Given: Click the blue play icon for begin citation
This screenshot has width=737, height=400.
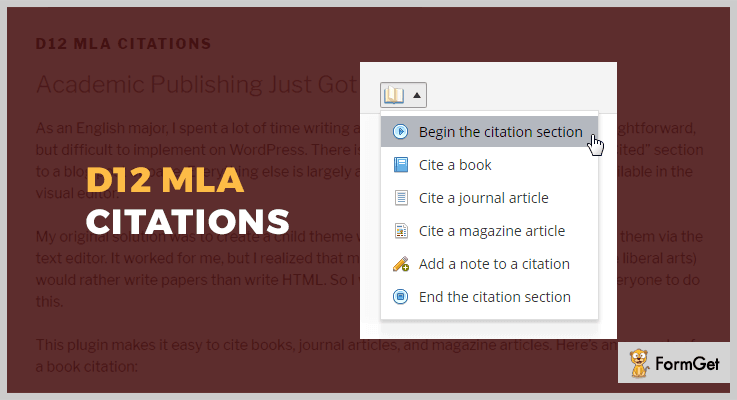Looking at the screenshot, I should click(x=400, y=131).
